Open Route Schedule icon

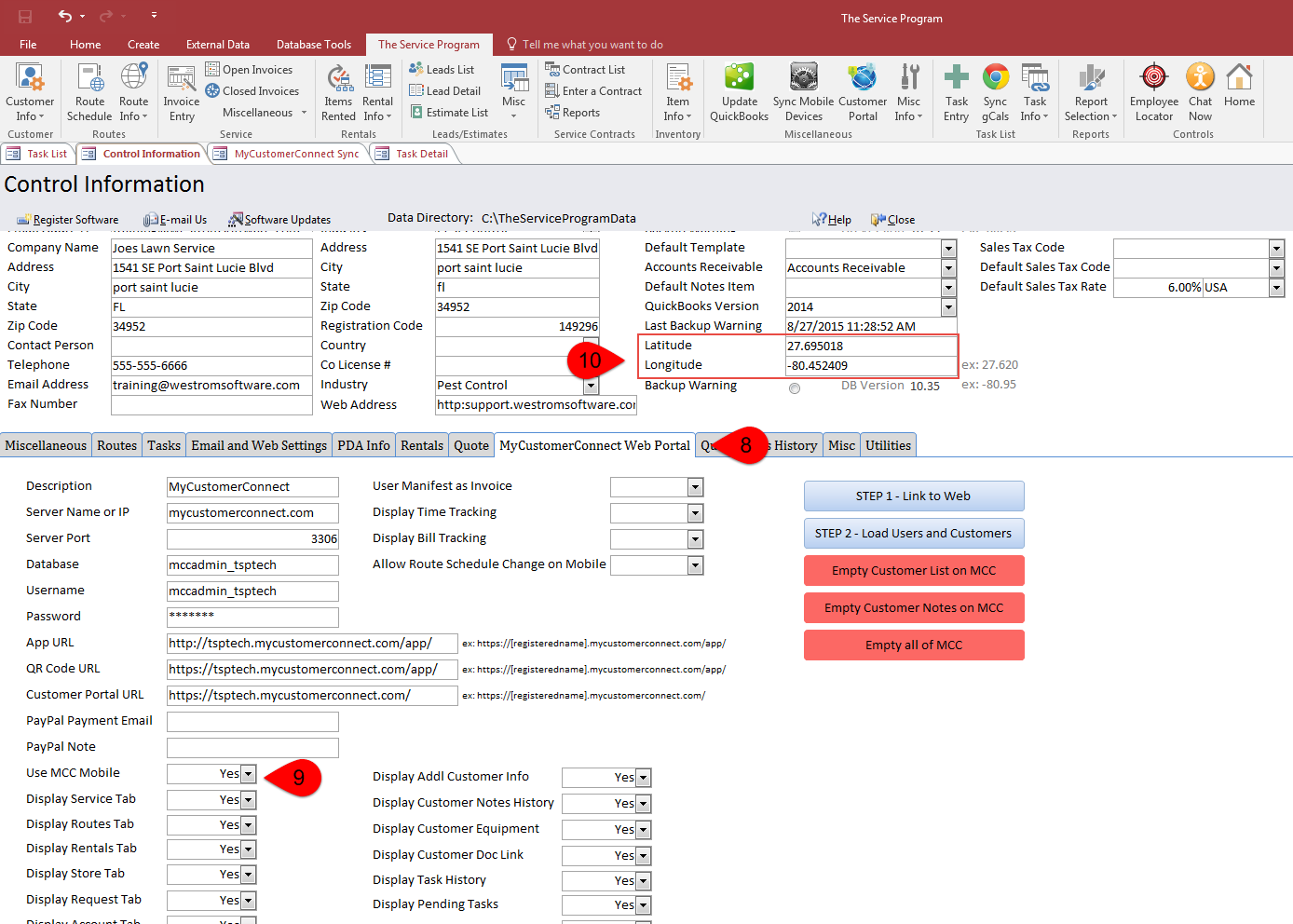click(89, 92)
